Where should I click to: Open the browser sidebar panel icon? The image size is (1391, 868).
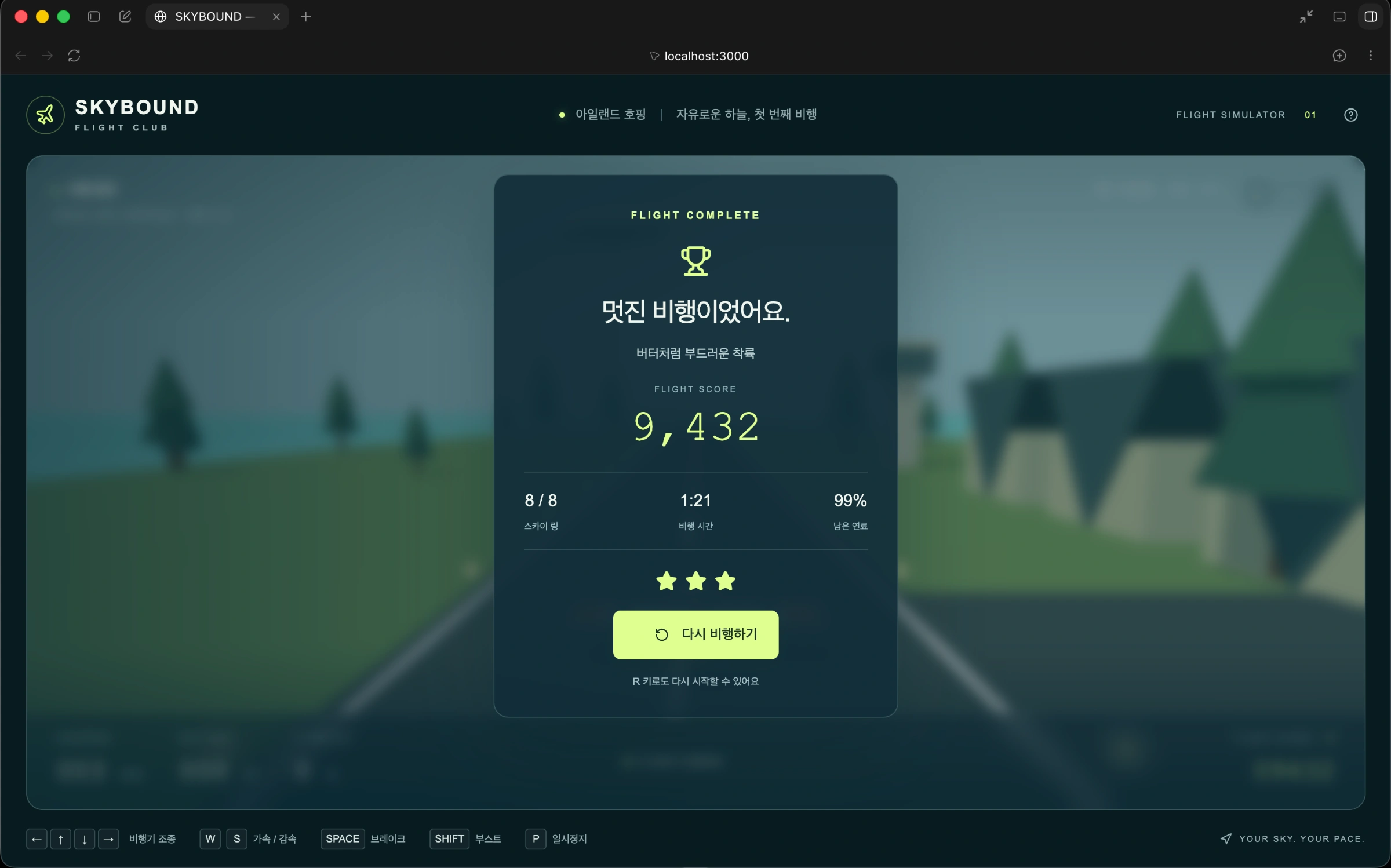pyautogui.click(x=94, y=17)
